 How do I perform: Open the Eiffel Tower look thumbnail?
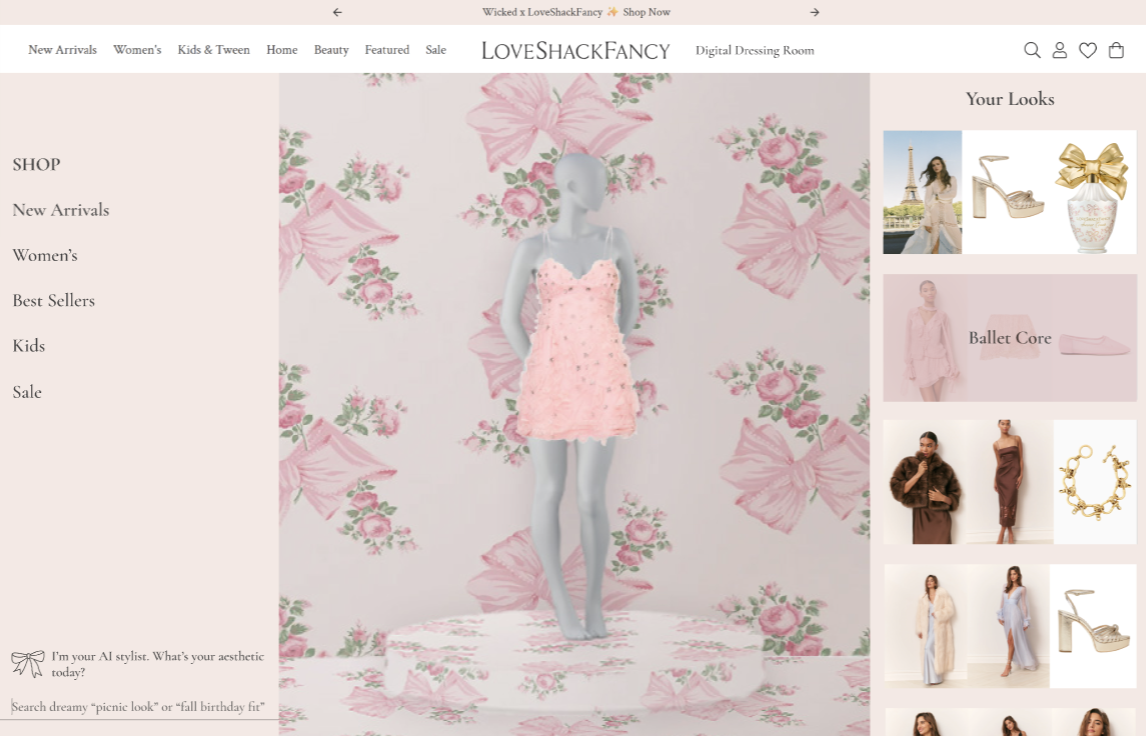(x=922, y=192)
